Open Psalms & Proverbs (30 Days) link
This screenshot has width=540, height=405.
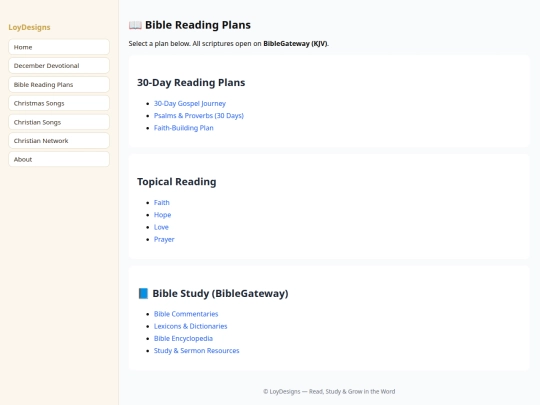pos(199,116)
